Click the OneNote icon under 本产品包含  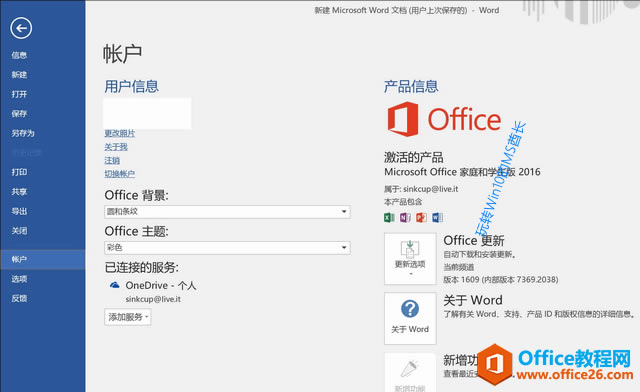405,218
